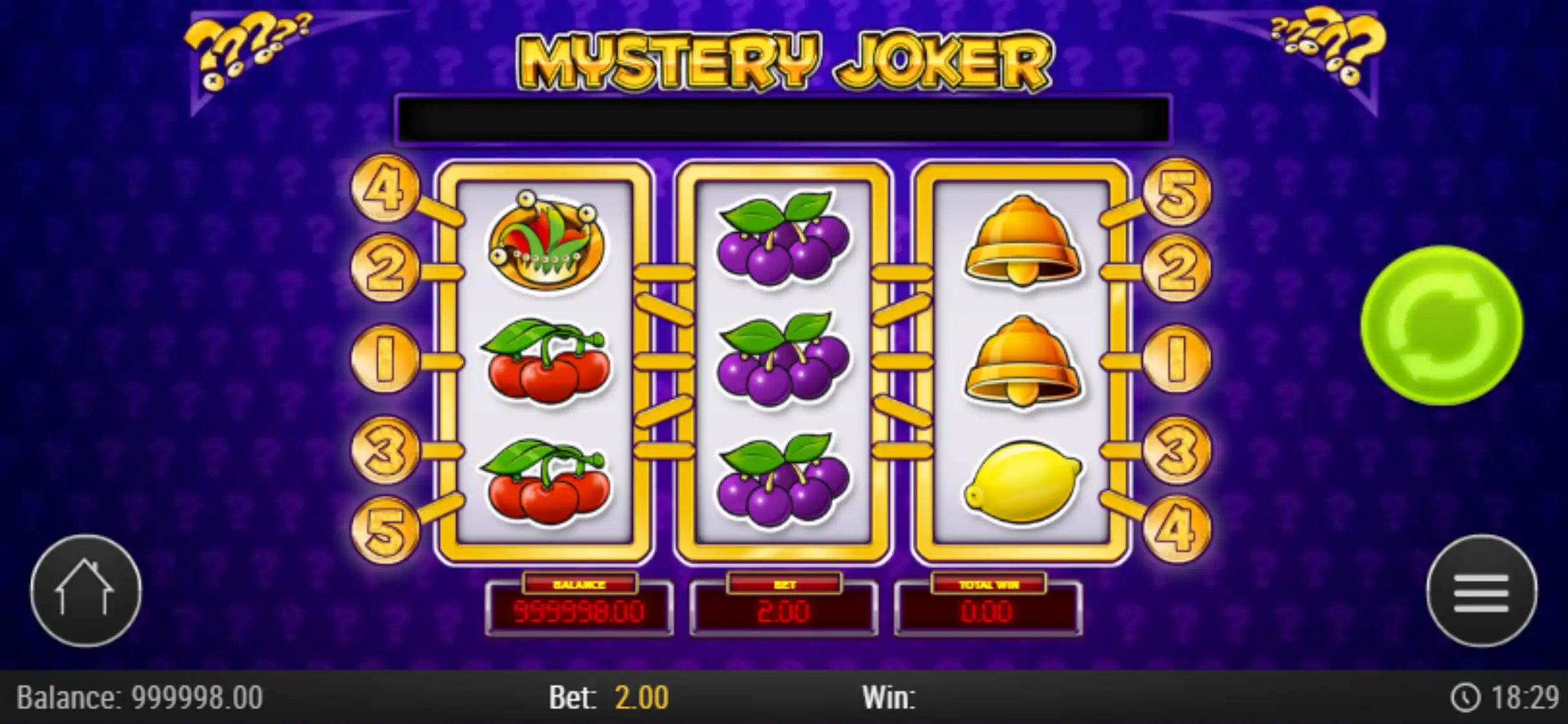
Task: Click the Mystery Joker title logo
Action: (784, 61)
